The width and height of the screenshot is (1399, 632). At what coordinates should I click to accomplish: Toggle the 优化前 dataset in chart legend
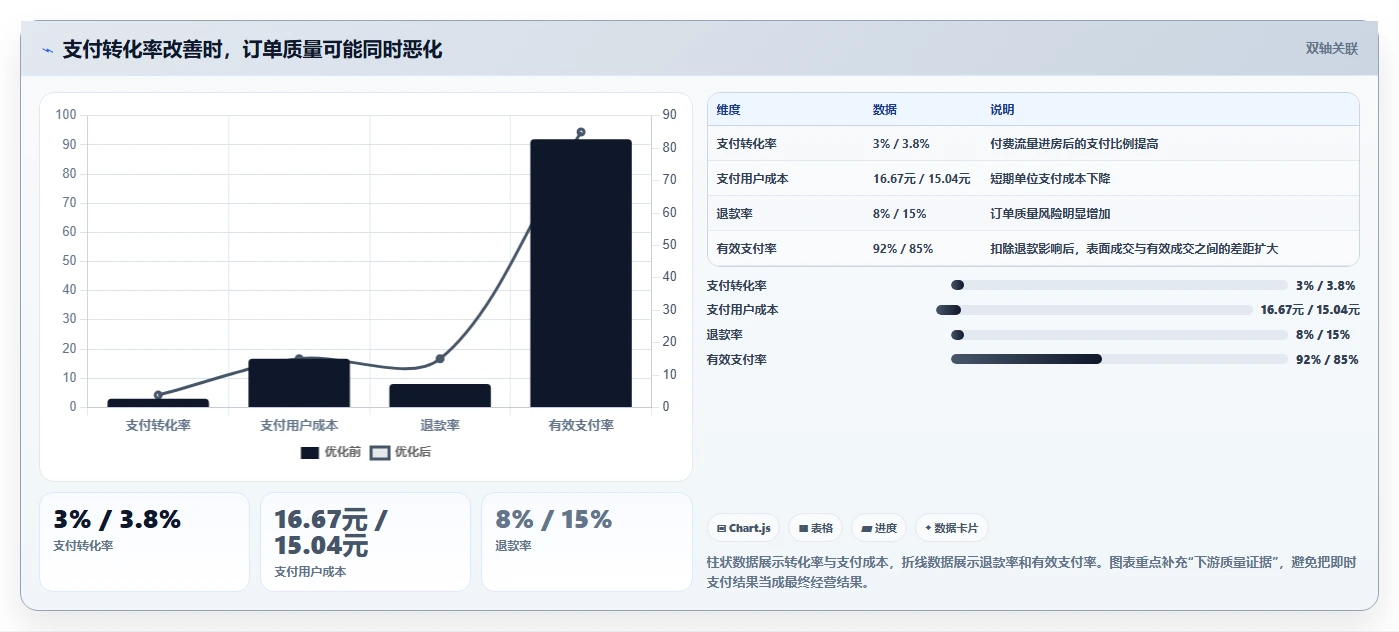coord(331,452)
